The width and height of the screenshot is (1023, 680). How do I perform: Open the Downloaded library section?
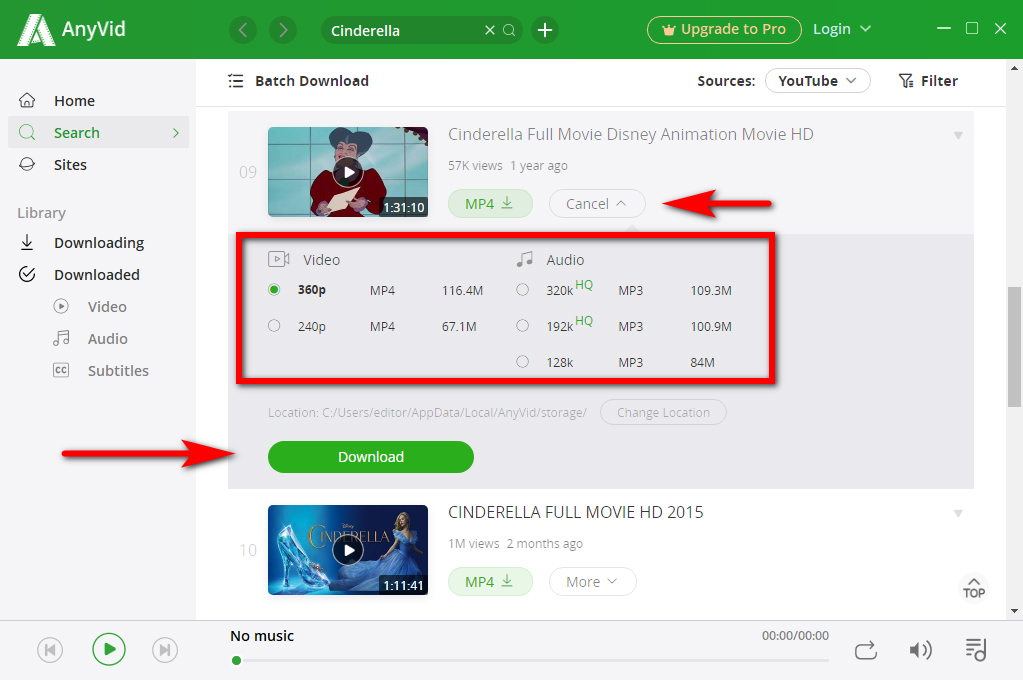(98, 275)
